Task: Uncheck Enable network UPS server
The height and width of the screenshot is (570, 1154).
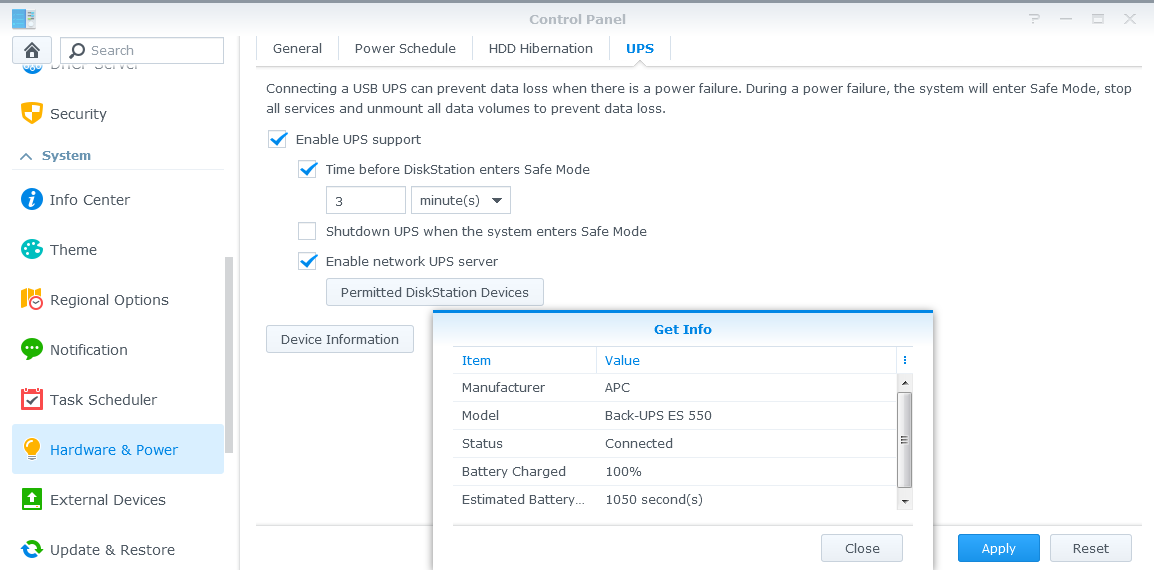Action: click(308, 261)
